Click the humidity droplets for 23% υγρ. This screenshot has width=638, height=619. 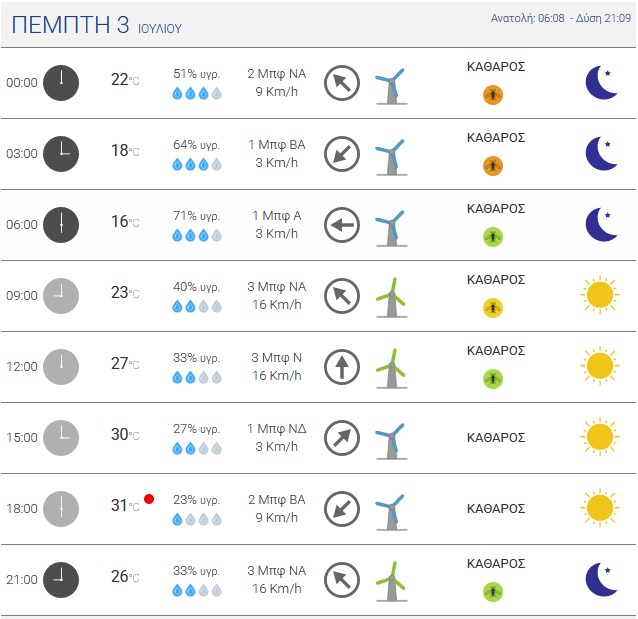197,519
